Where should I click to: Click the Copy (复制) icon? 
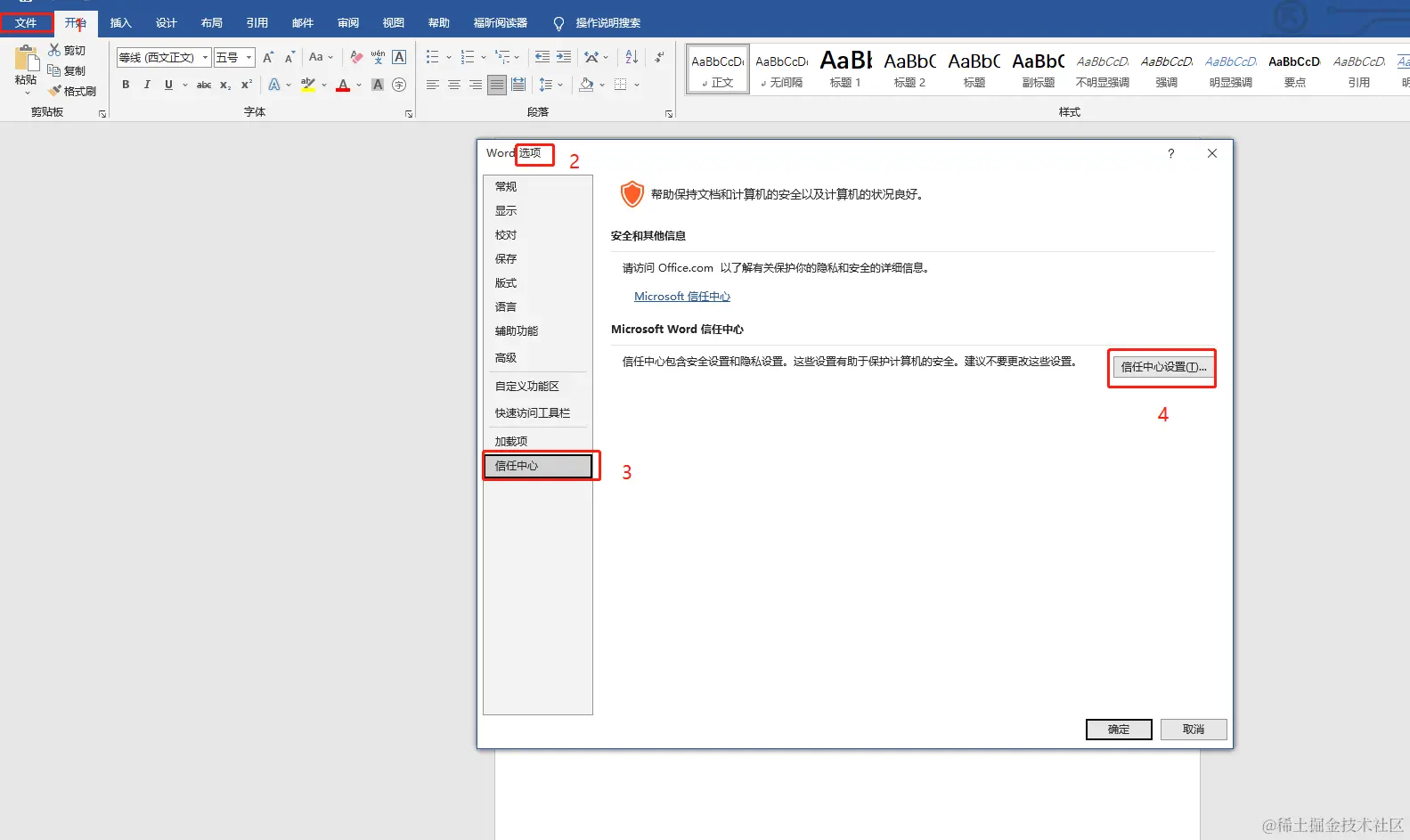click(54, 70)
